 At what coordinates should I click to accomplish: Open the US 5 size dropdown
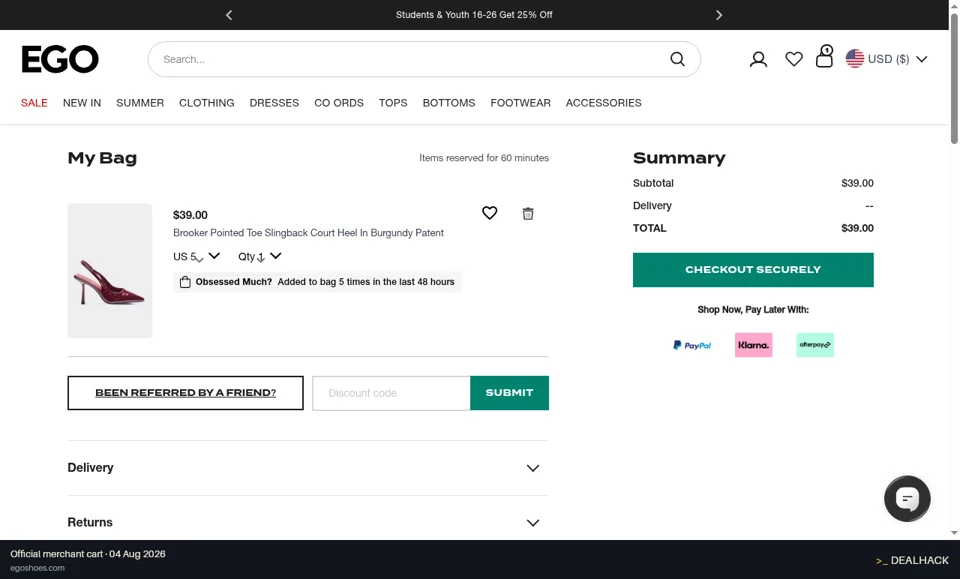click(x=197, y=256)
